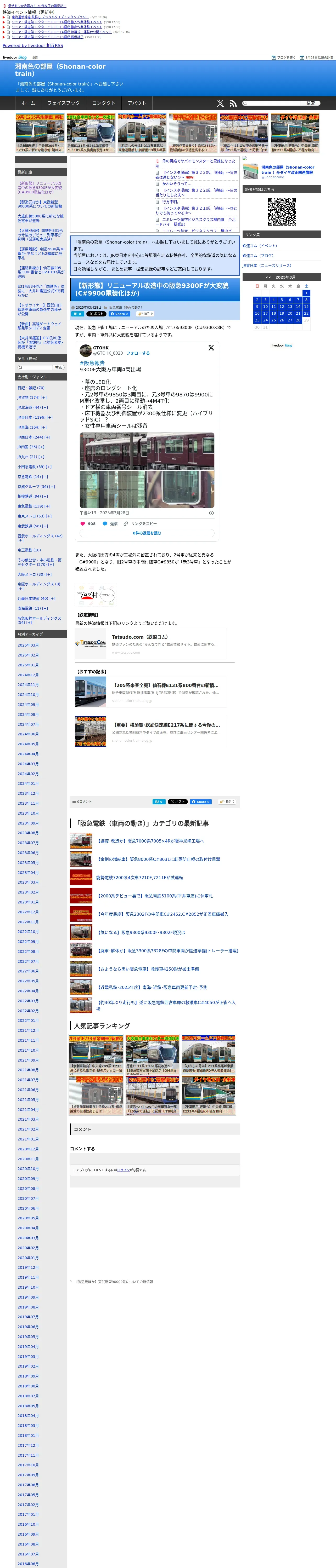Screen dimensions: 336x1568
Task: Click the 返信 reply icon on tweet
Action: click(x=105, y=523)
